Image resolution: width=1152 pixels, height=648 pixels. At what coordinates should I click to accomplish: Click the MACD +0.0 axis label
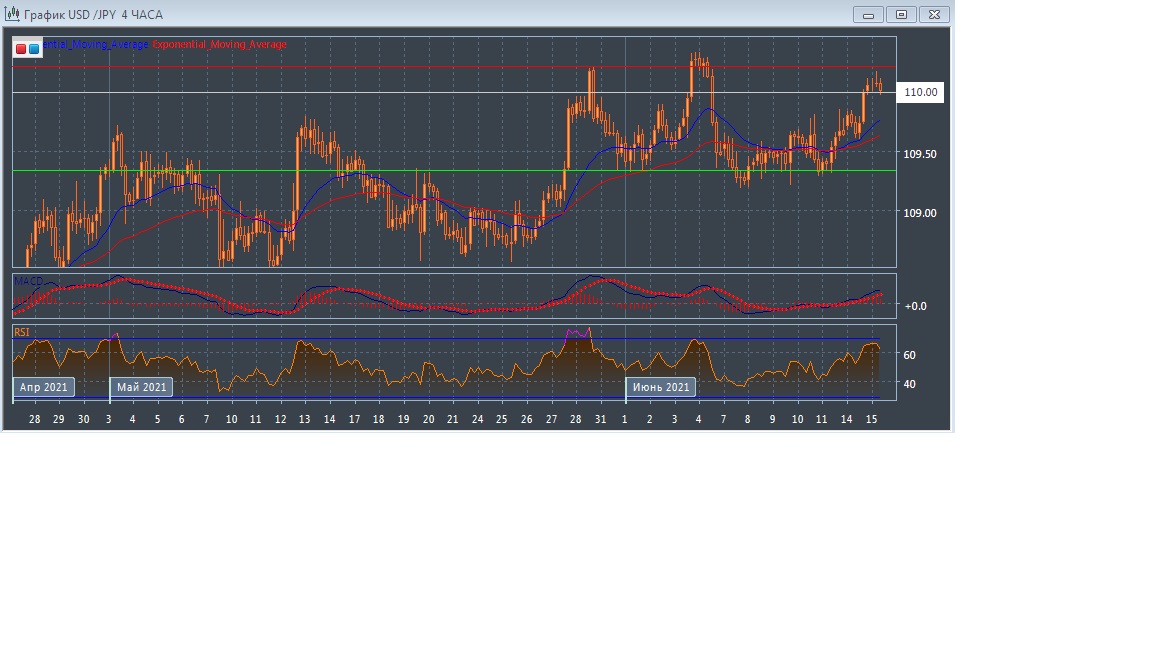point(914,306)
